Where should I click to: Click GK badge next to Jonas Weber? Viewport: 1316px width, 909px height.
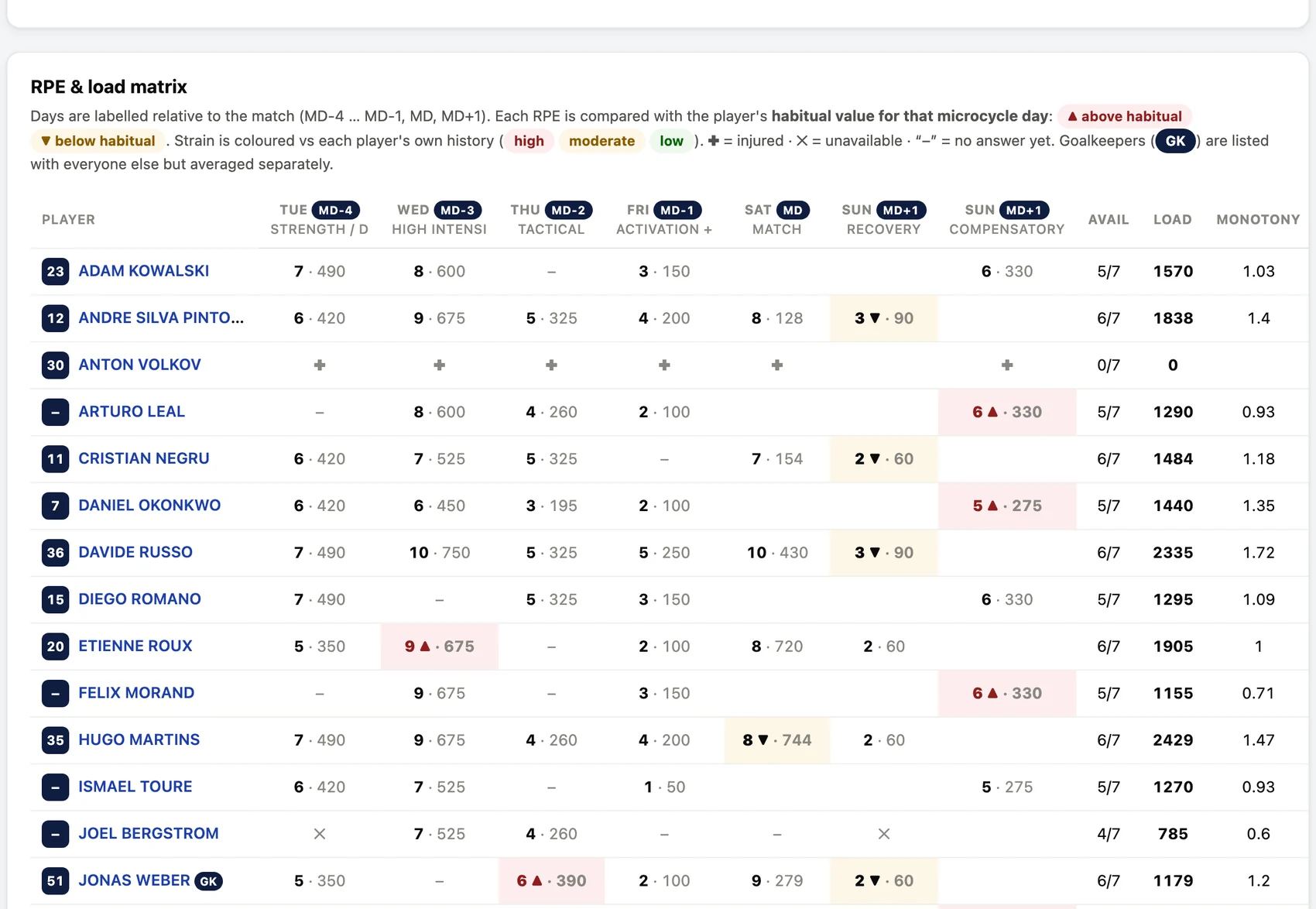[208, 881]
